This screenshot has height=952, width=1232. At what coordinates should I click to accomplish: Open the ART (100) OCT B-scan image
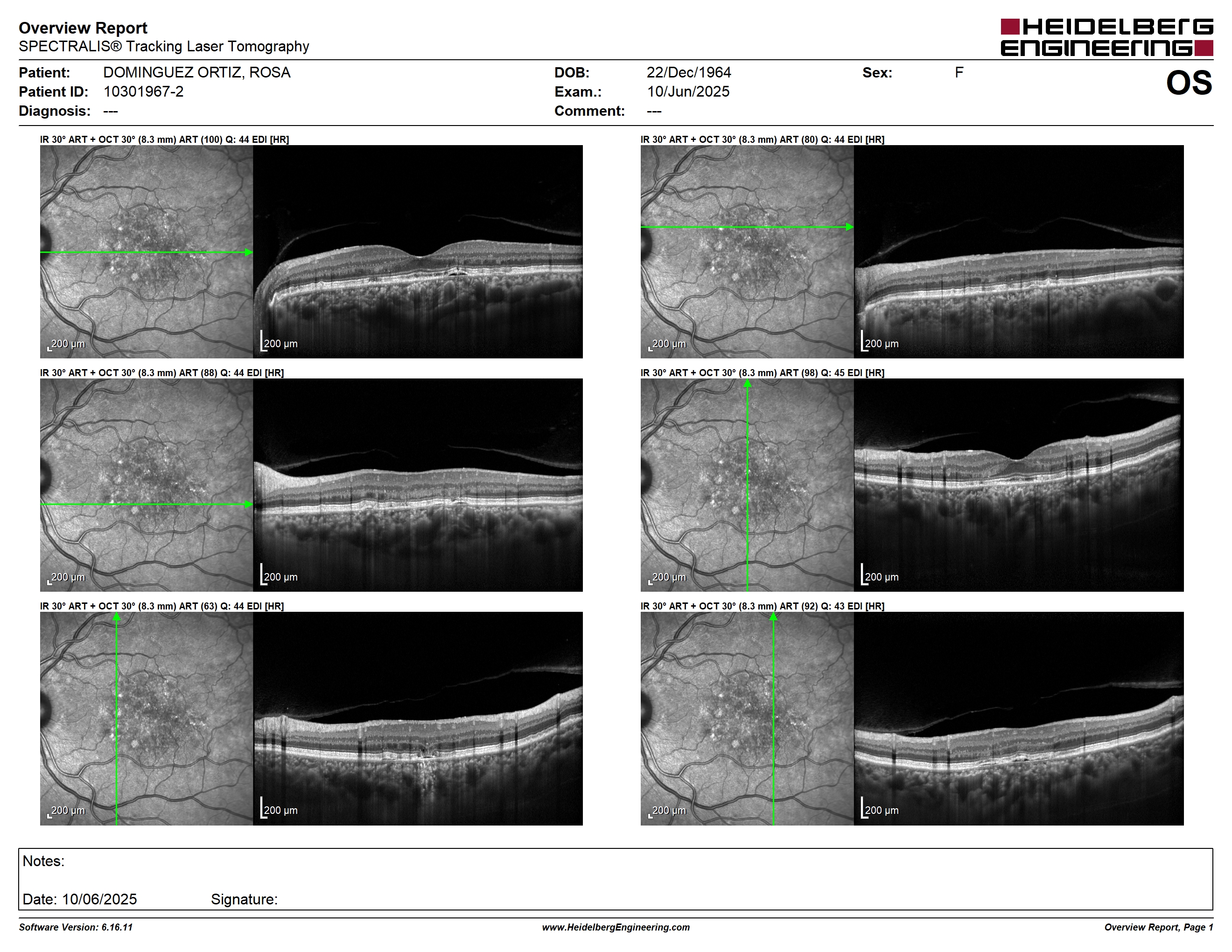tap(418, 252)
